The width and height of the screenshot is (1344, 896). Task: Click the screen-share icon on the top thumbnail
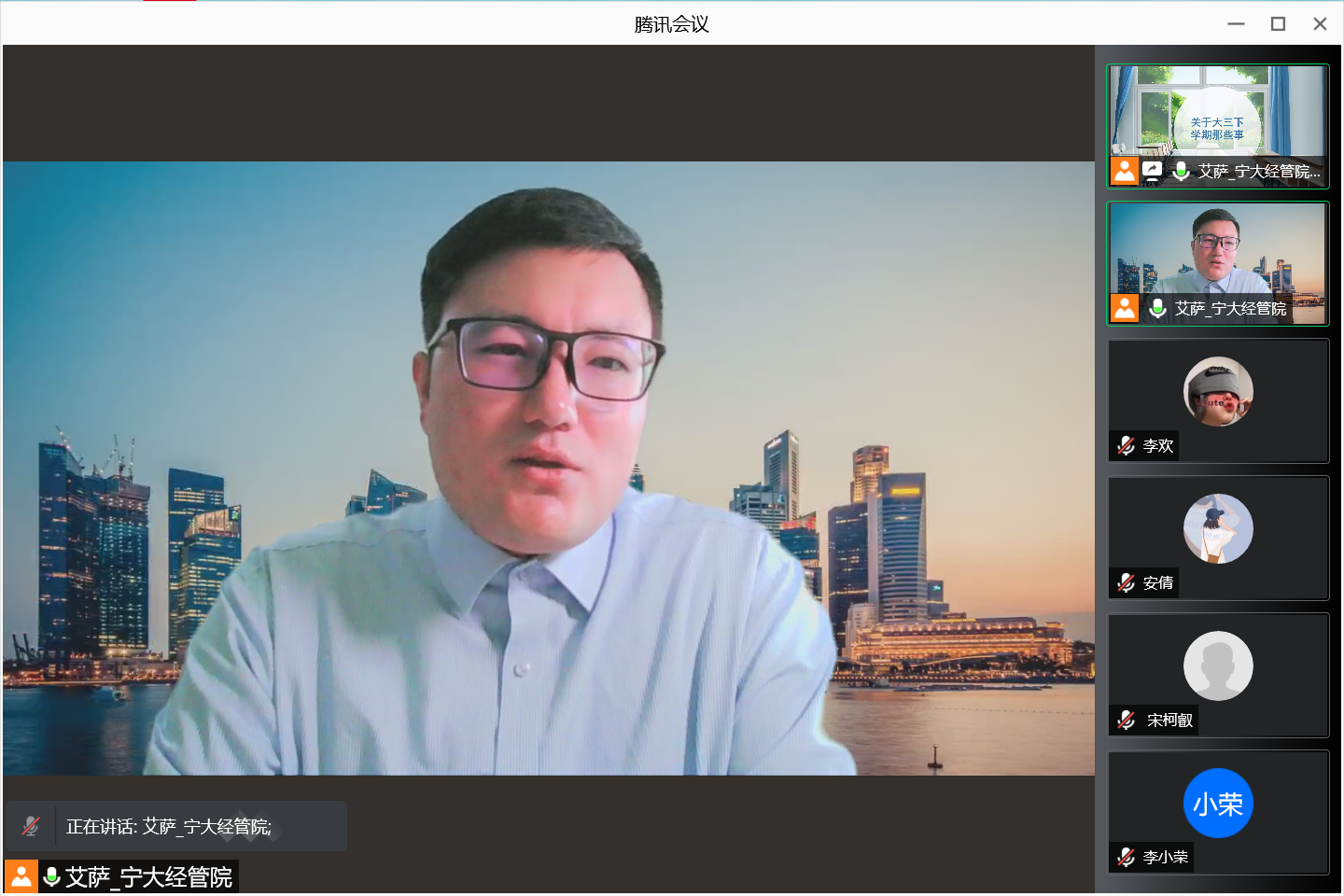[x=1153, y=171]
